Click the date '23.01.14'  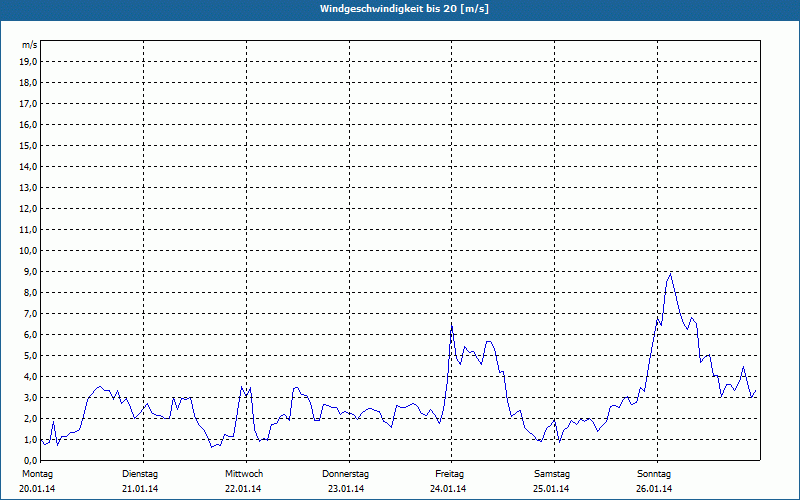point(346,489)
